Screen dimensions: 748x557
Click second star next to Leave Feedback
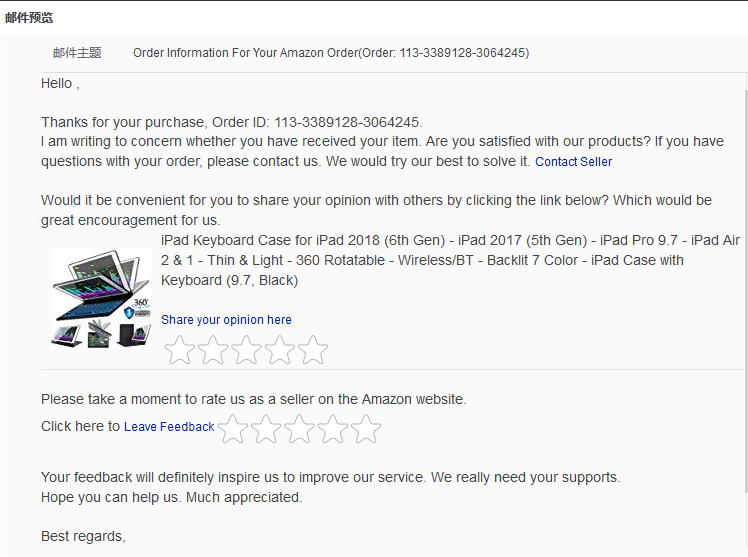[x=266, y=429]
